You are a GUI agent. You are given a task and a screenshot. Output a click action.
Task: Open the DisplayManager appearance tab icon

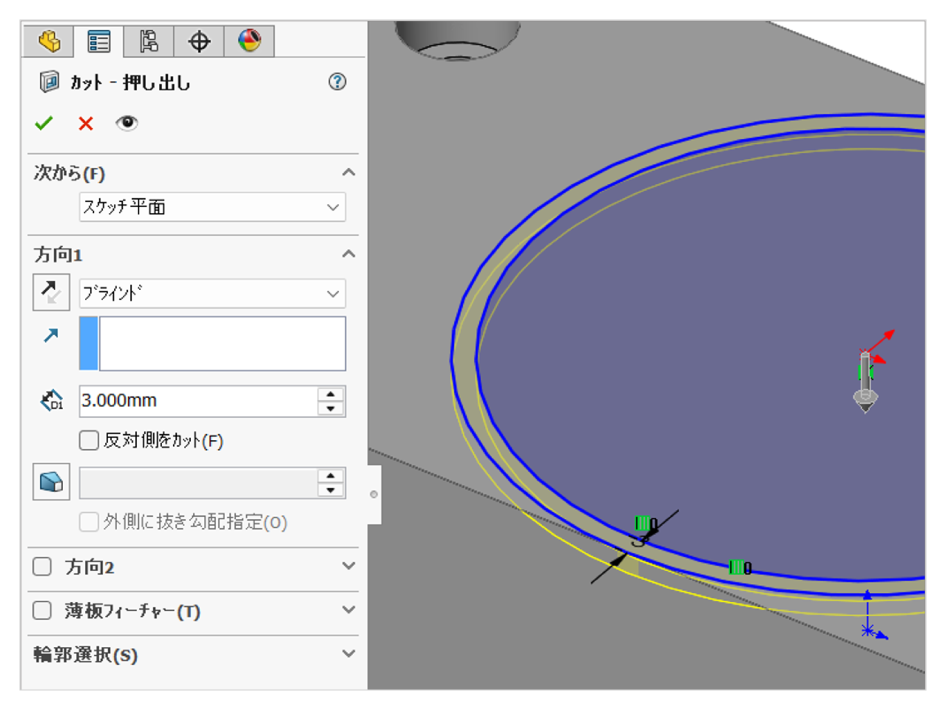[x=249, y=41]
